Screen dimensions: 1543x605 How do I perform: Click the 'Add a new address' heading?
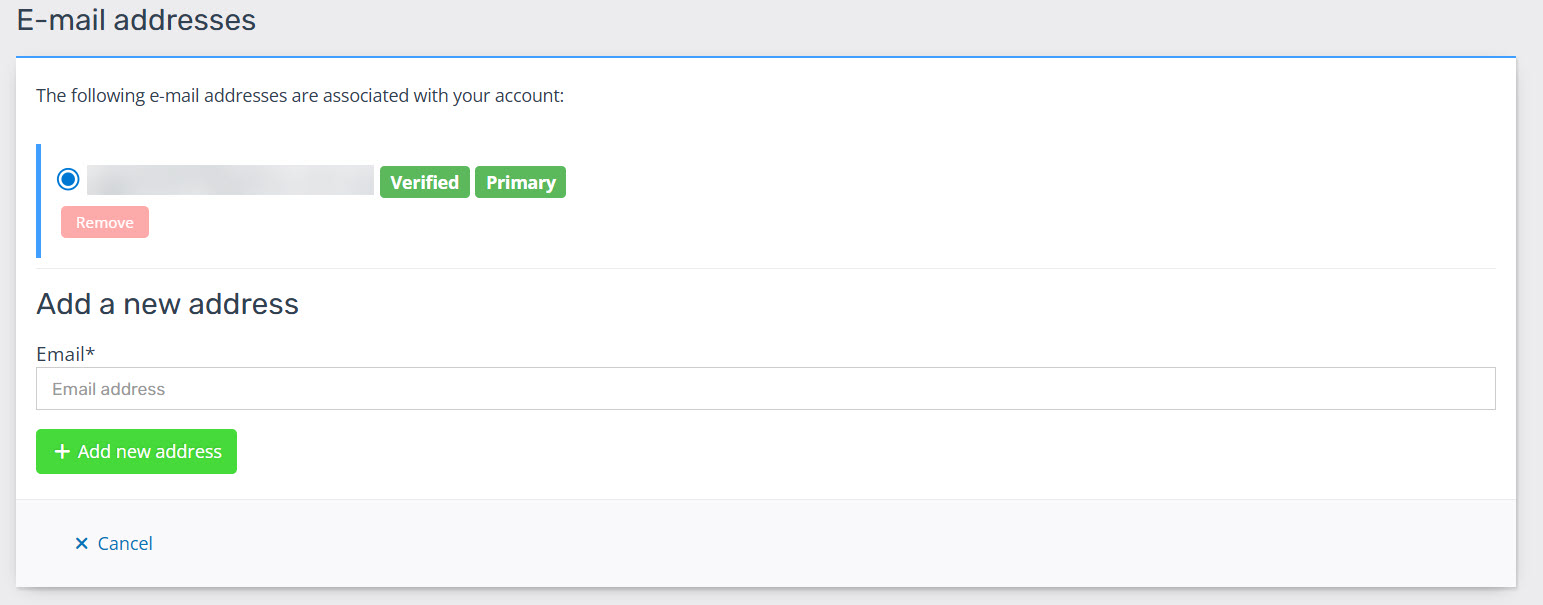[x=167, y=303]
